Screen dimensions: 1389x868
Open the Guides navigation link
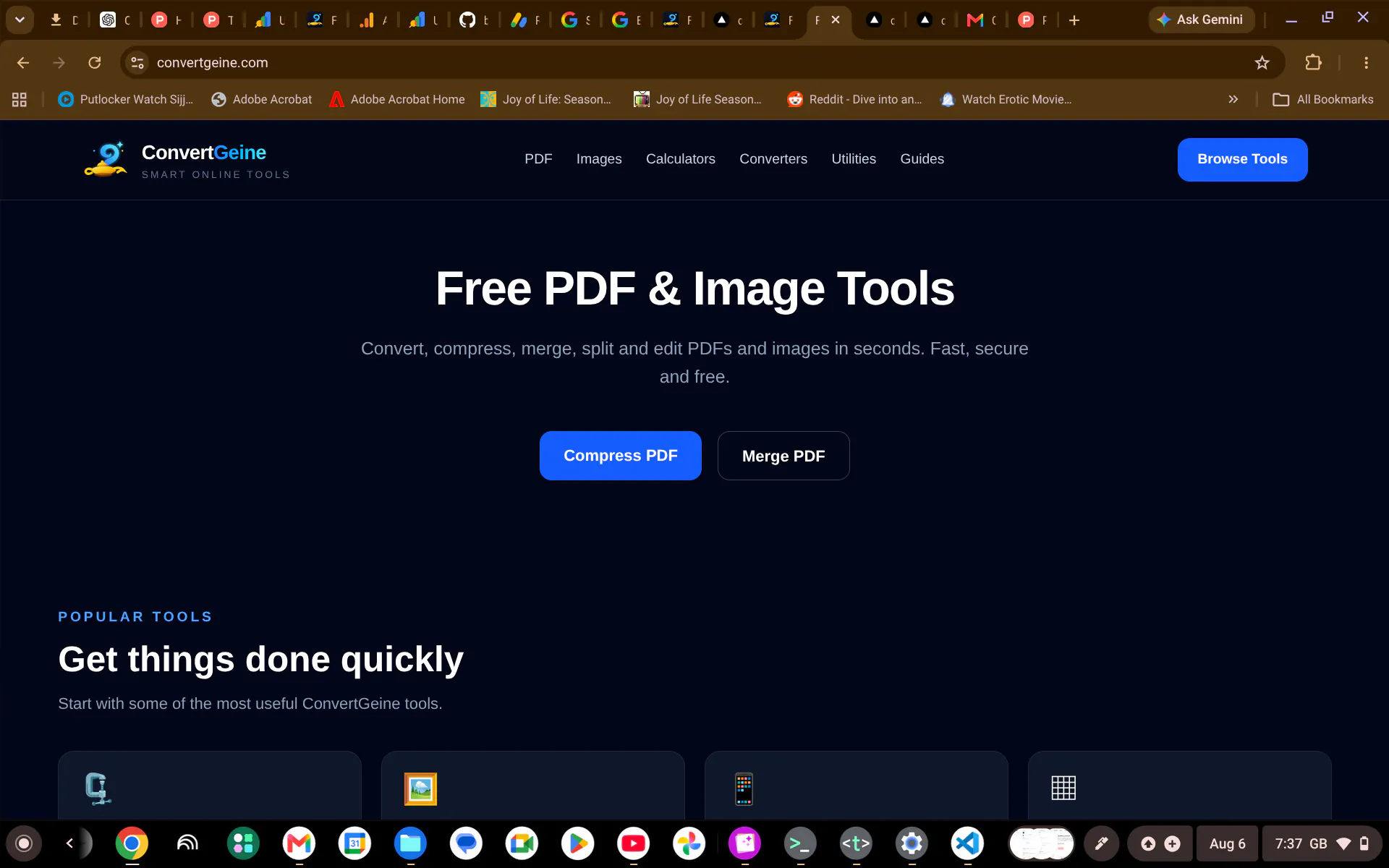click(x=922, y=159)
